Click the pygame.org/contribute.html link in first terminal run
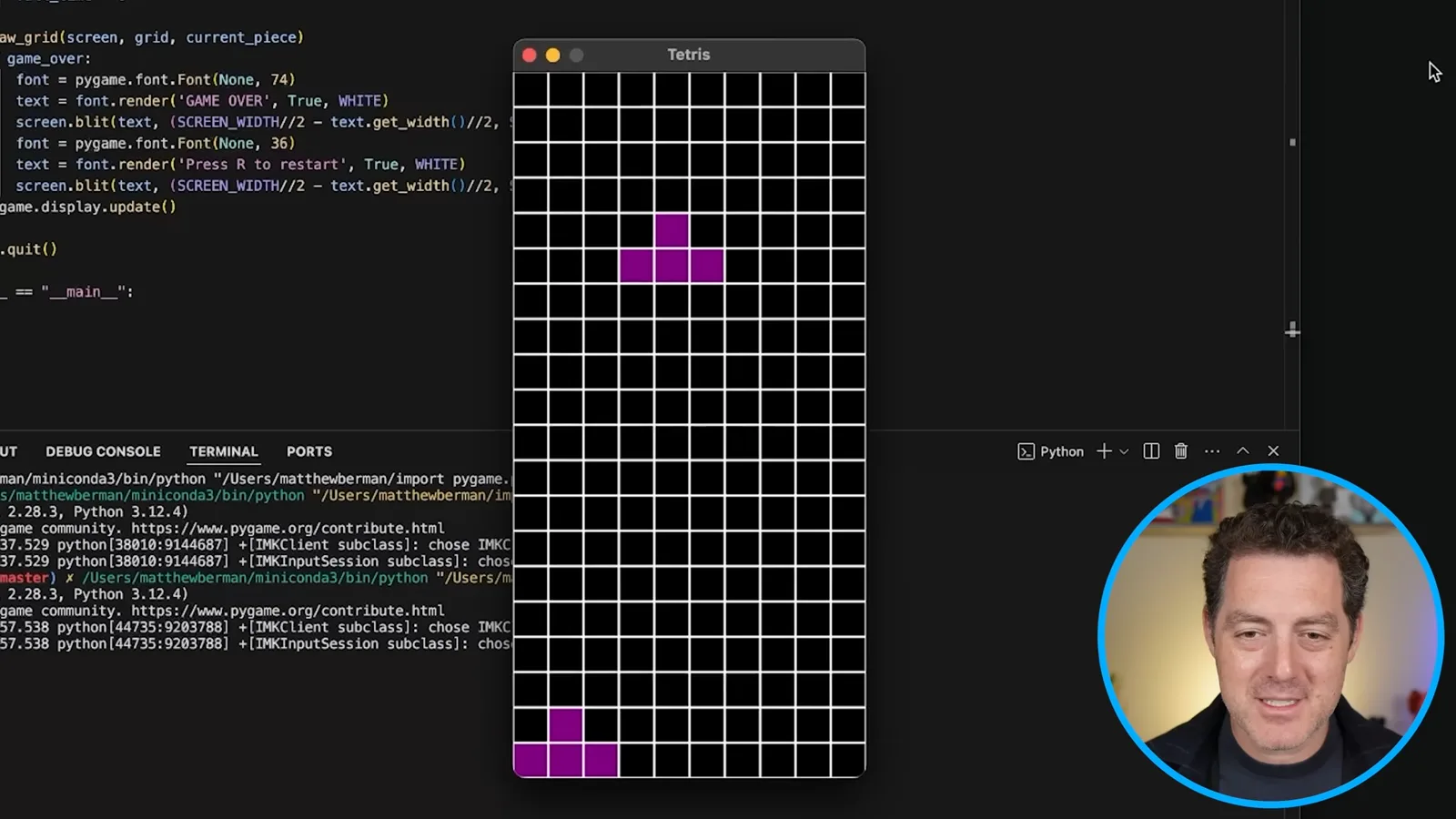The width and height of the screenshot is (1456, 819). click(x=288, y=528)
